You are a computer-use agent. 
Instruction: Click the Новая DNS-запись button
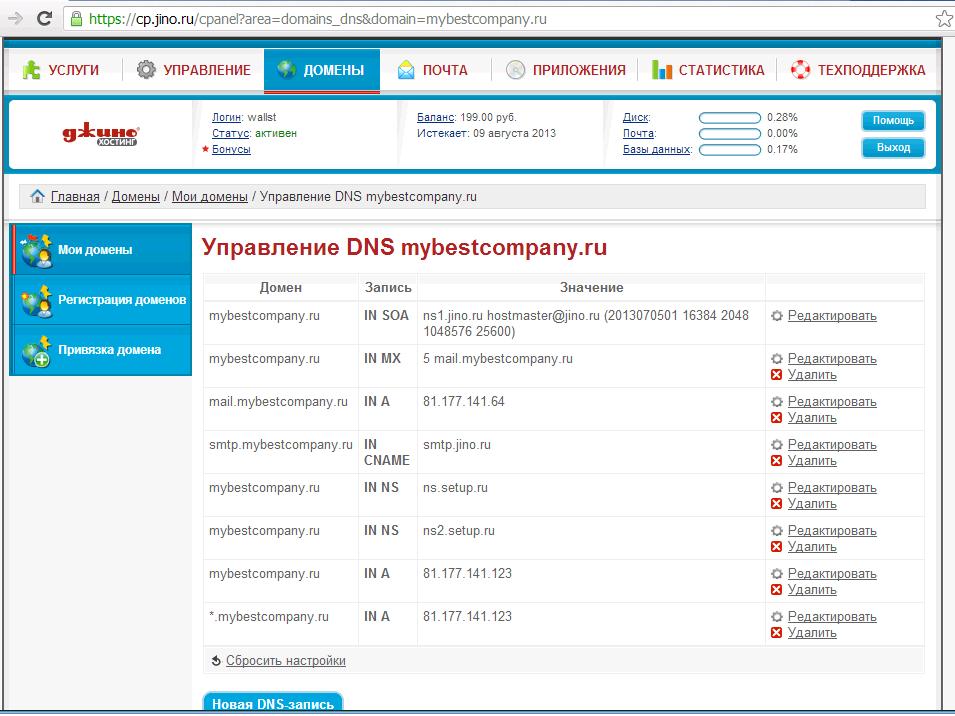273,703
